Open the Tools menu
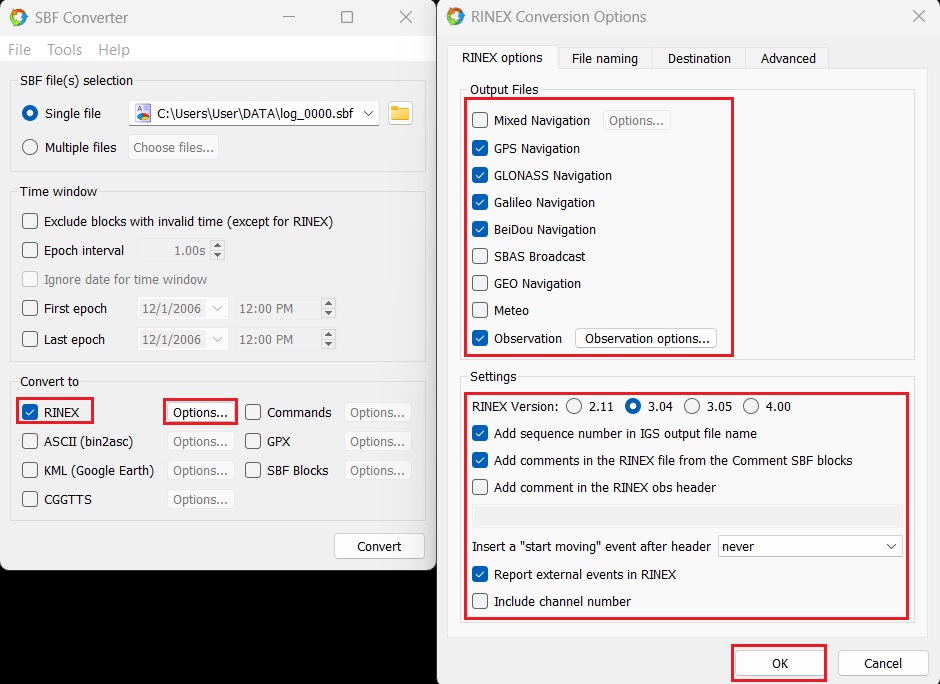 pos(64,49)
